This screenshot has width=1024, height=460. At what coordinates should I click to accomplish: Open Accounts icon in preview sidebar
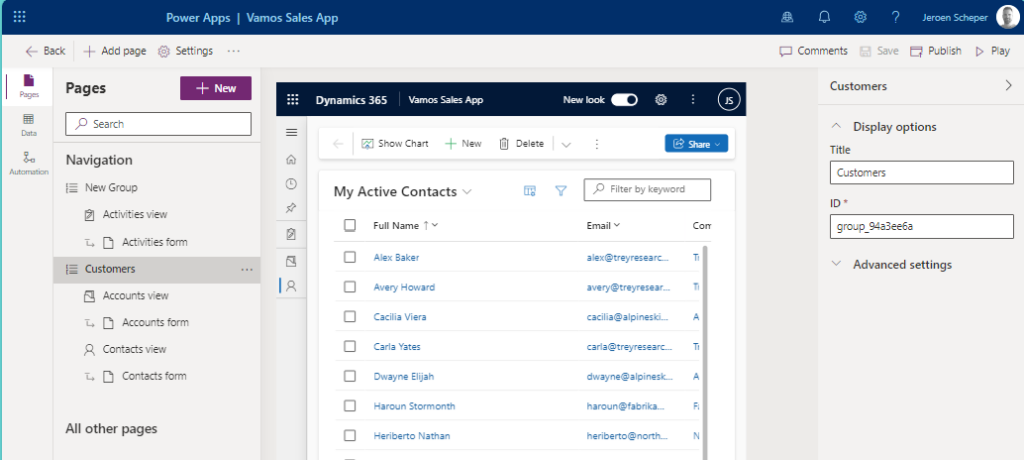click(292, 261)
